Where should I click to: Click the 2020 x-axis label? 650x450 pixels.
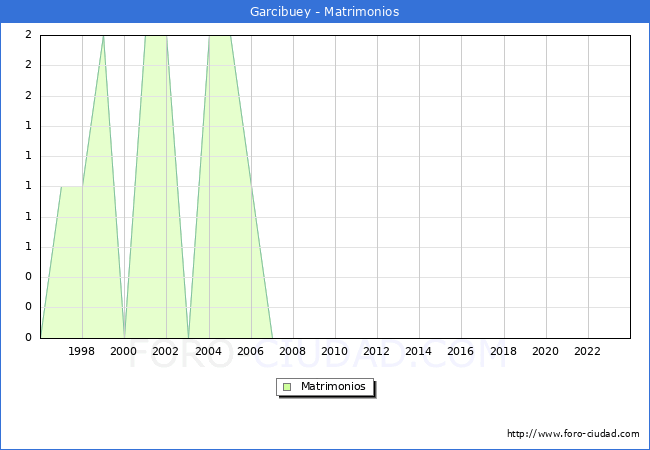pyautogui.click(x=545, y=351)
